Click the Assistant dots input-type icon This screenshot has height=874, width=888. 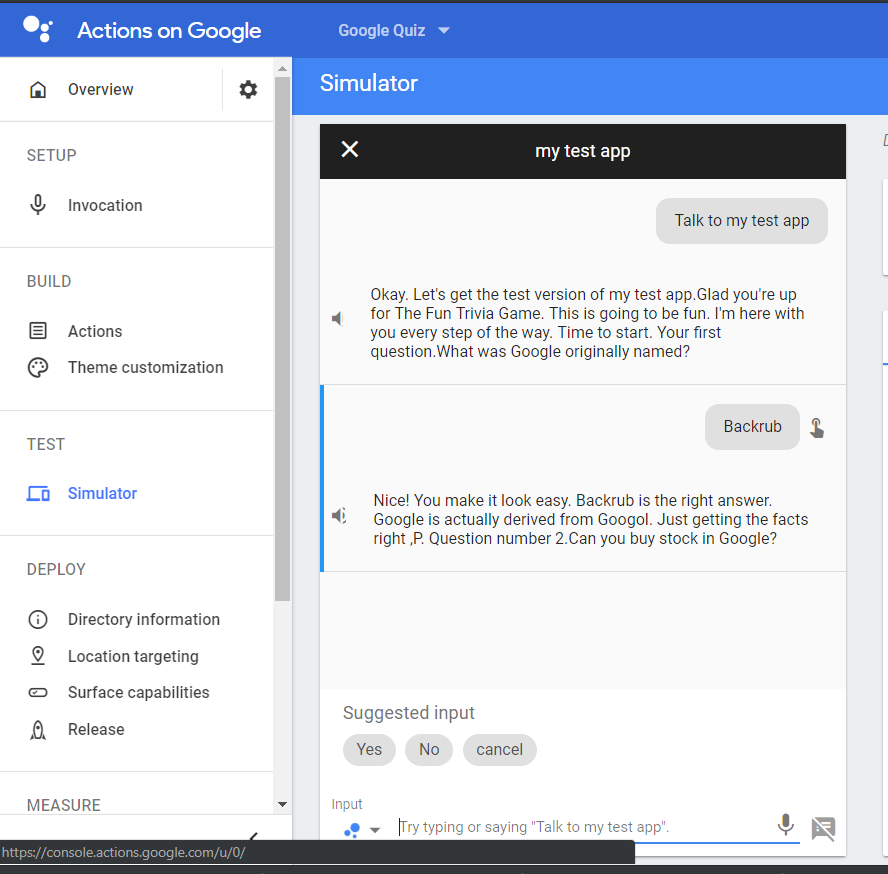[x=352, y=830]
